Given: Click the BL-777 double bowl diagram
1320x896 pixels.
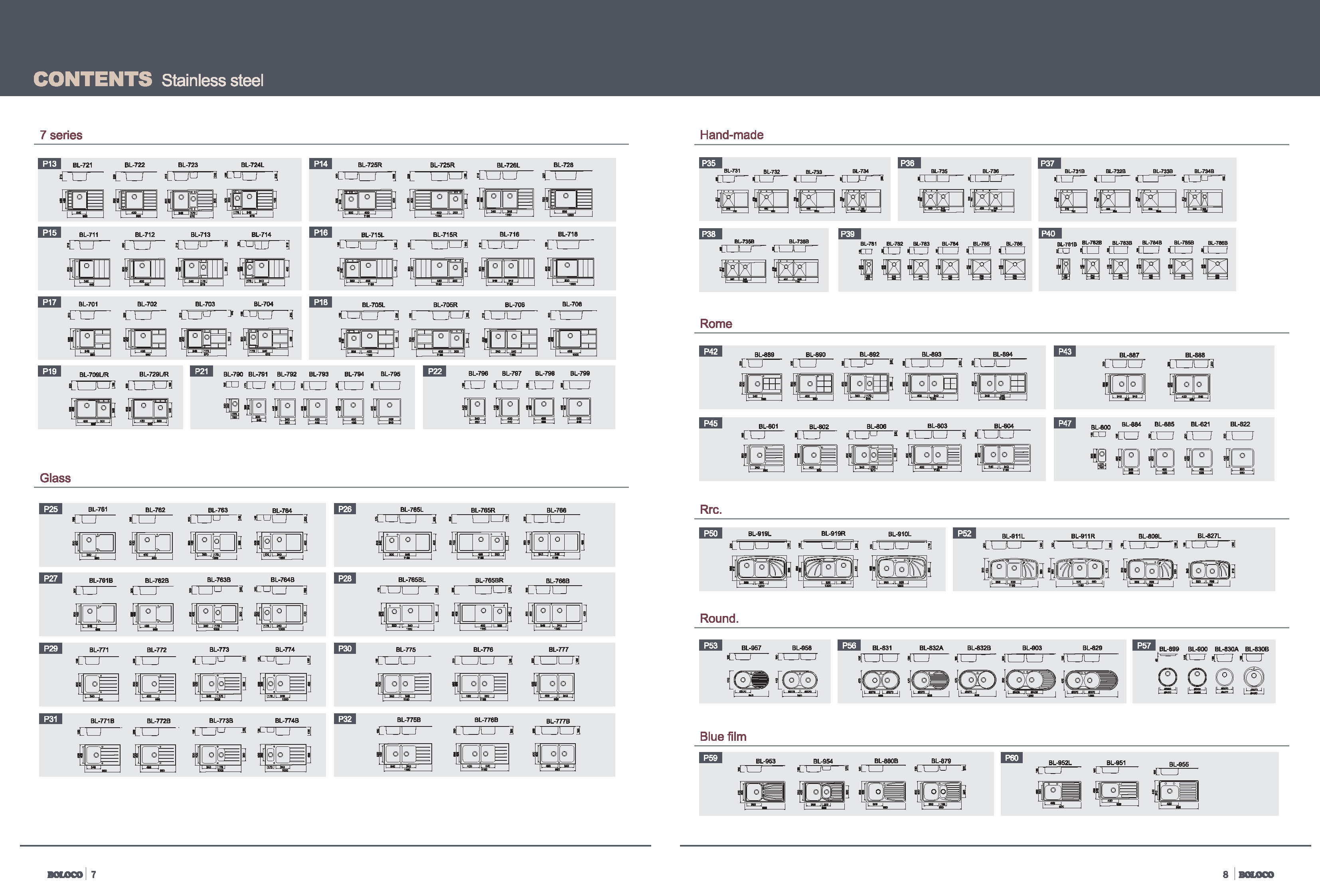Looking at the screenshot, I should pos(556,679).
